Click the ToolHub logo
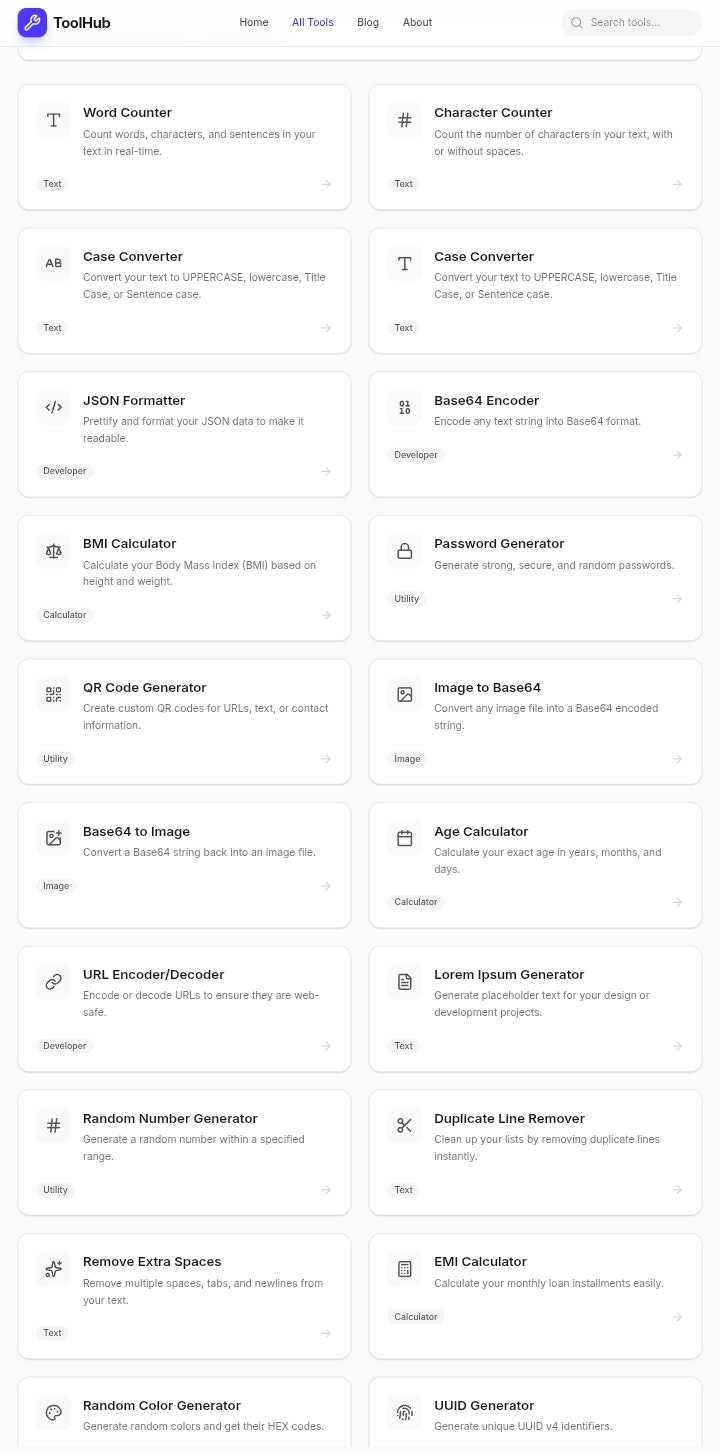The image size is (720, 1455). click(x=63, y=22)
